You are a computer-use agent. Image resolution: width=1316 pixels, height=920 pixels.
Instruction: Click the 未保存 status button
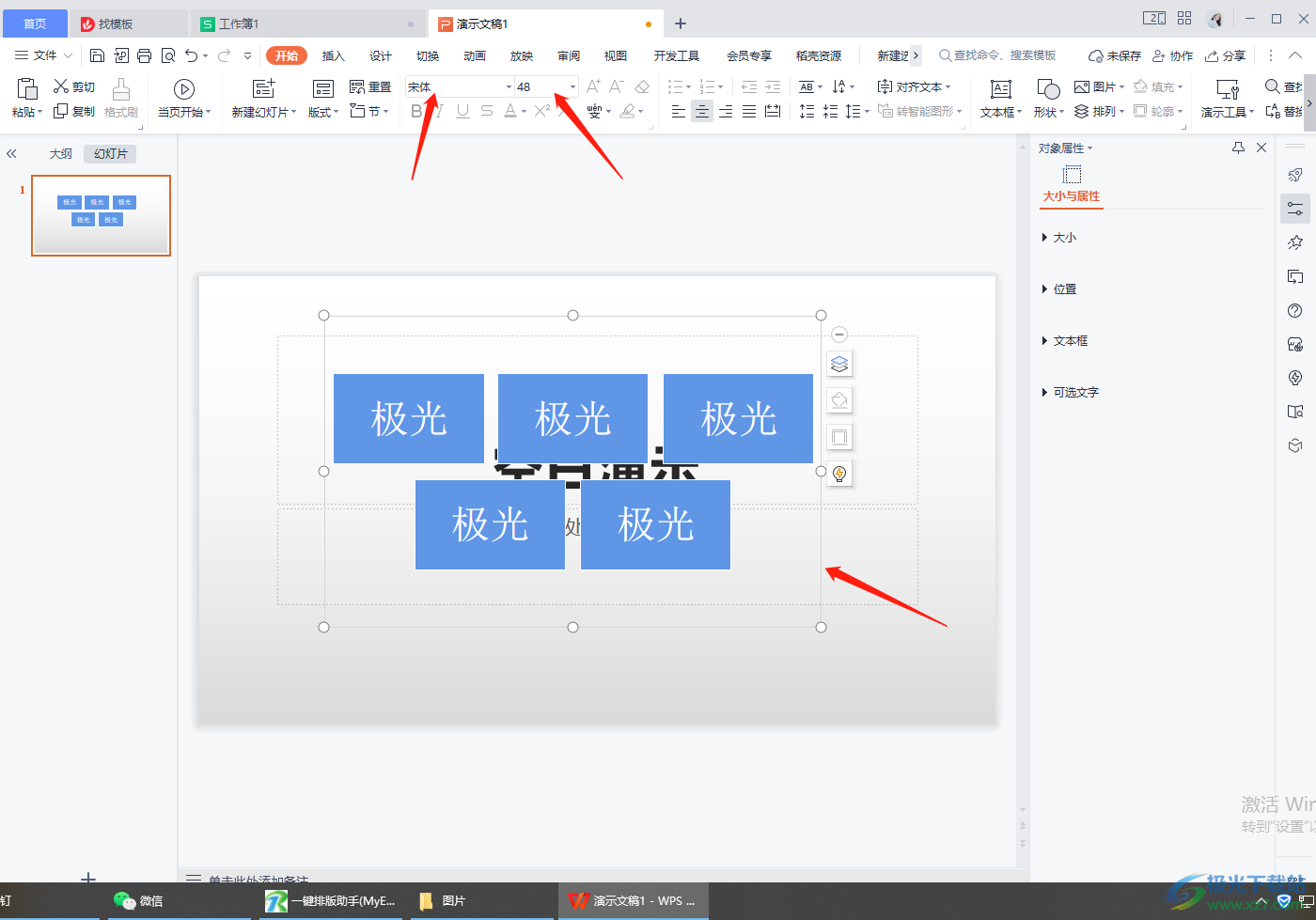(1115, 55)
